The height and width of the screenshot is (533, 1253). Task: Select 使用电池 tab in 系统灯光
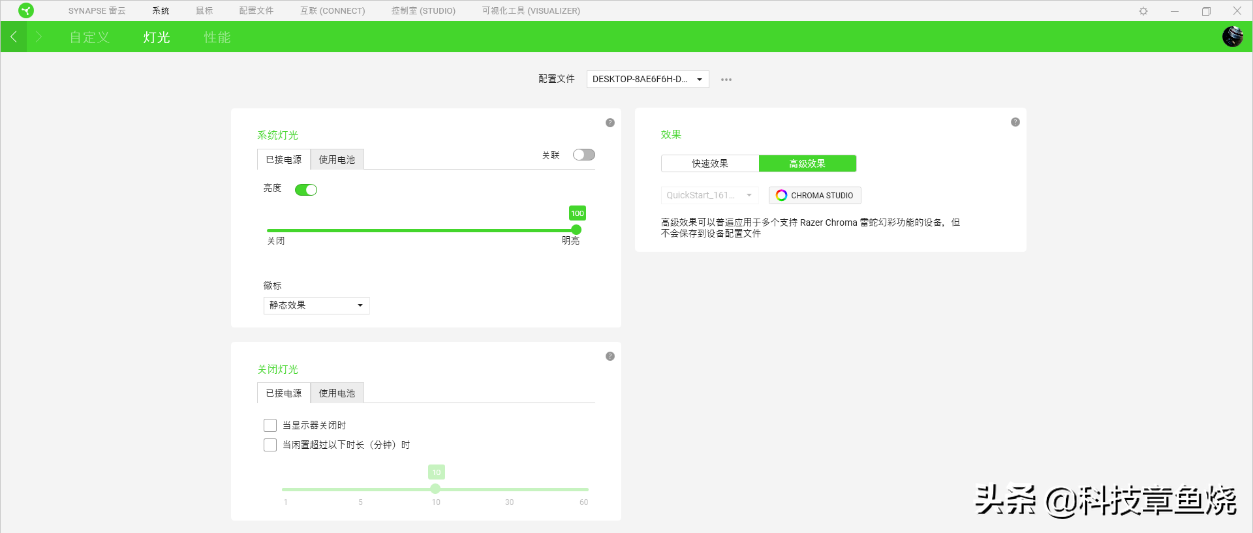click(x=337, y=159)
